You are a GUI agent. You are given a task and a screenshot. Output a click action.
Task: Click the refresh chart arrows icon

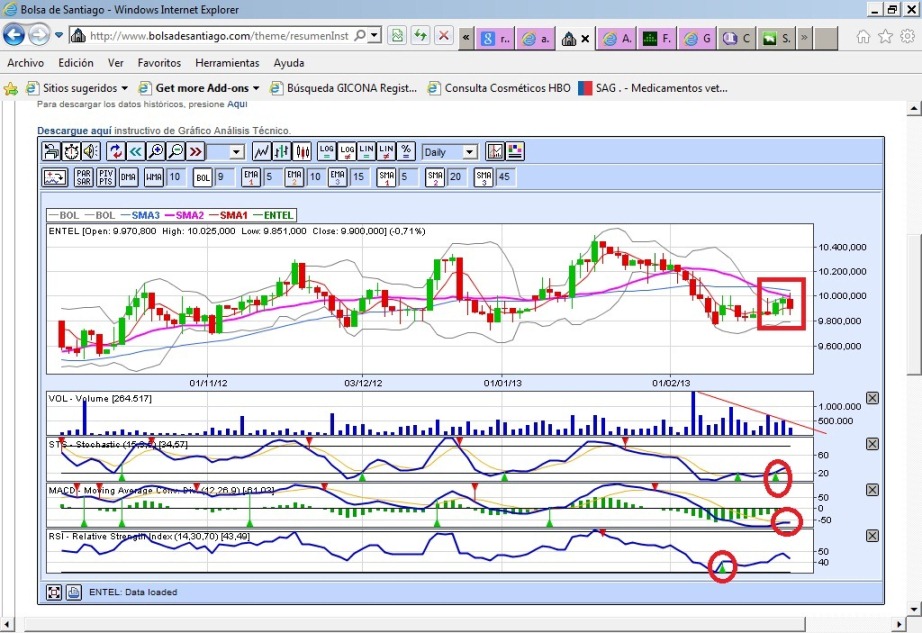coord(116,152)
